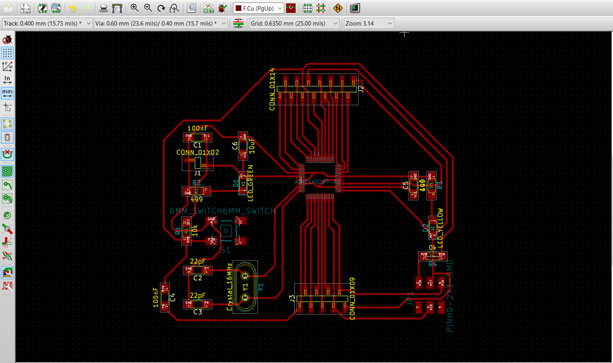Set units to millimeters

tap(7, 93)
